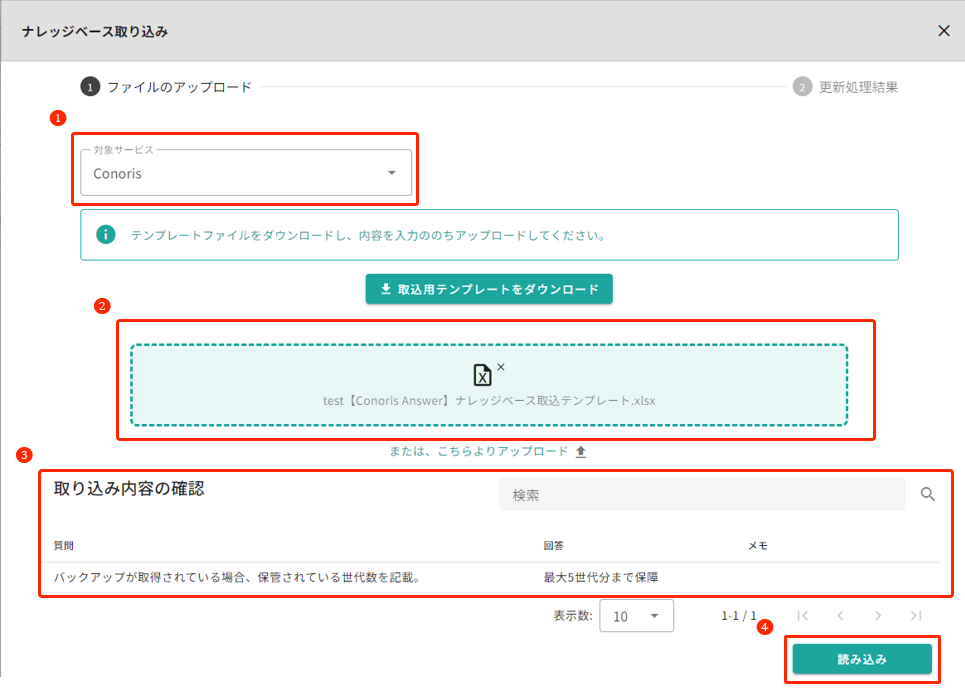Screen dimensions: 965x698
Task: Open the 対象サービス dropdown showing Conoris
Action: 245,172
